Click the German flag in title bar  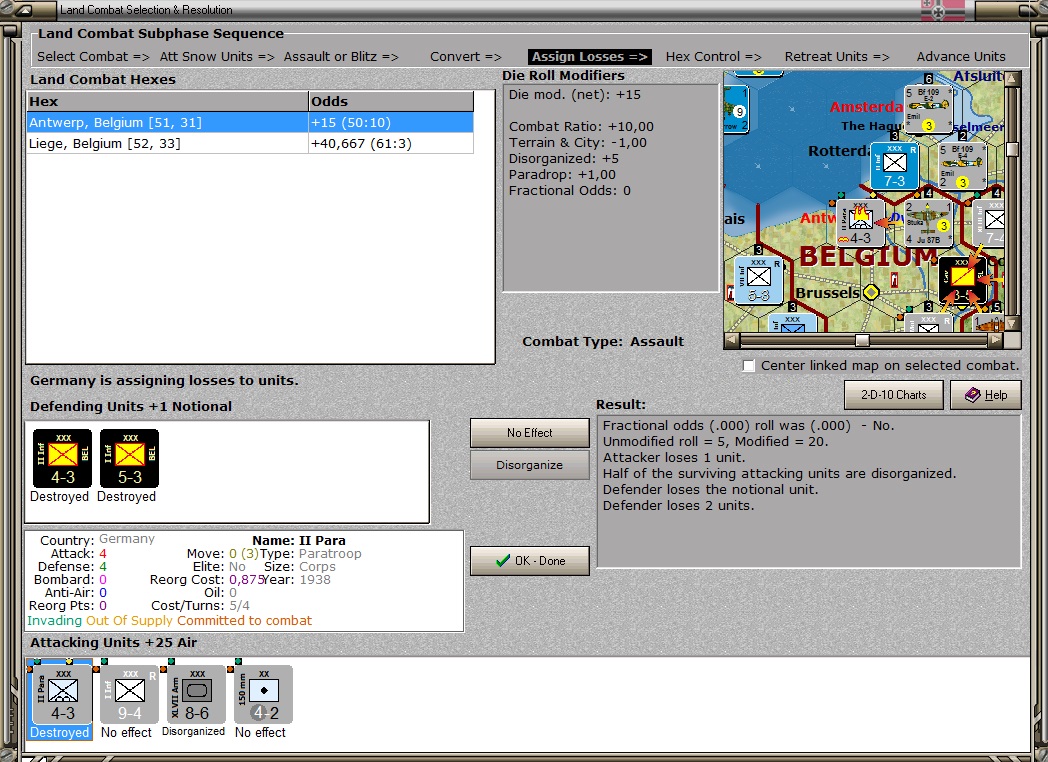coord(942,9)
